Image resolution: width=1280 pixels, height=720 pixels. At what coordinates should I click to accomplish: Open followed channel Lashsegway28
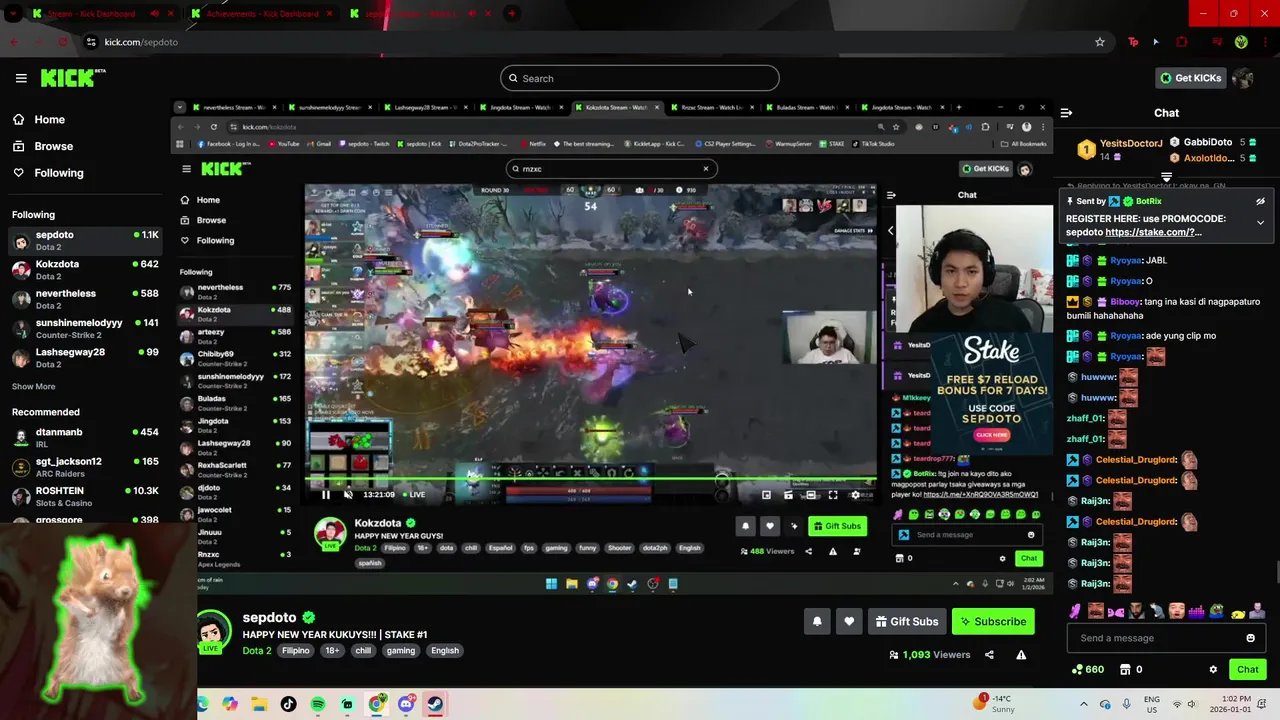pyautogui.click(x=86, y=357)
